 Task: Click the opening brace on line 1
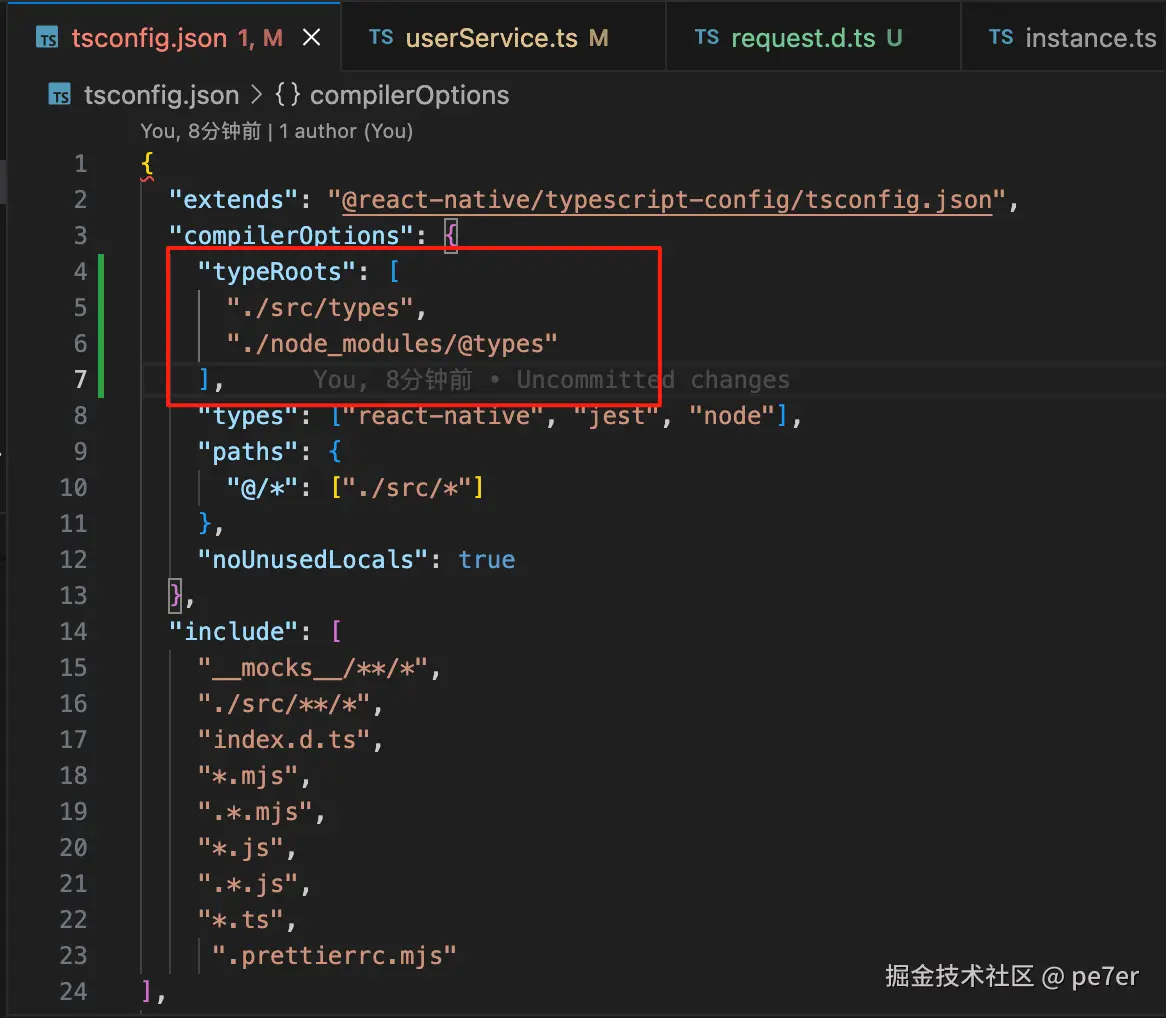click(147, 164)
